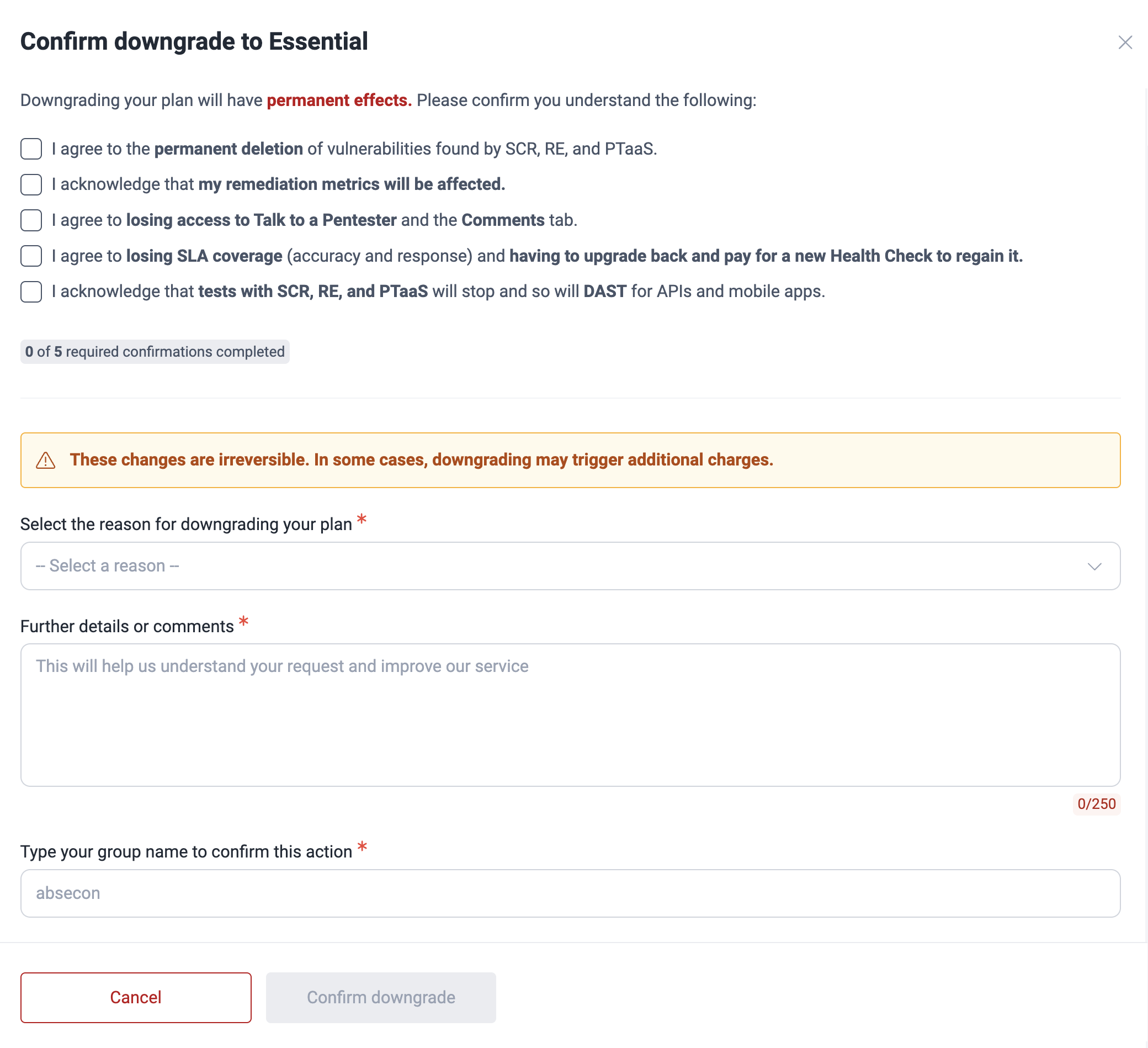This screenshot has width=1148, height=1048.
Task: Click the 0 of 5 confirmations badge
Action: tap(156, 351)
